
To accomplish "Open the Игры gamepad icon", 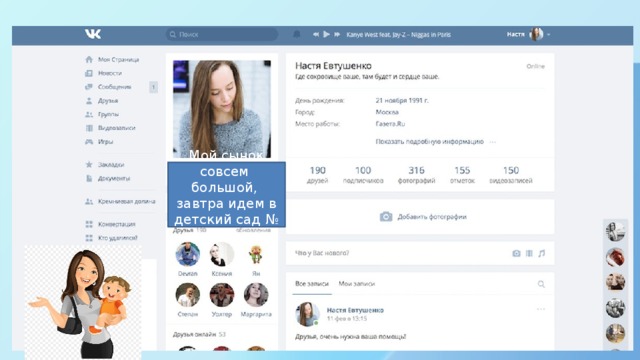I will [x=89, y=142].
